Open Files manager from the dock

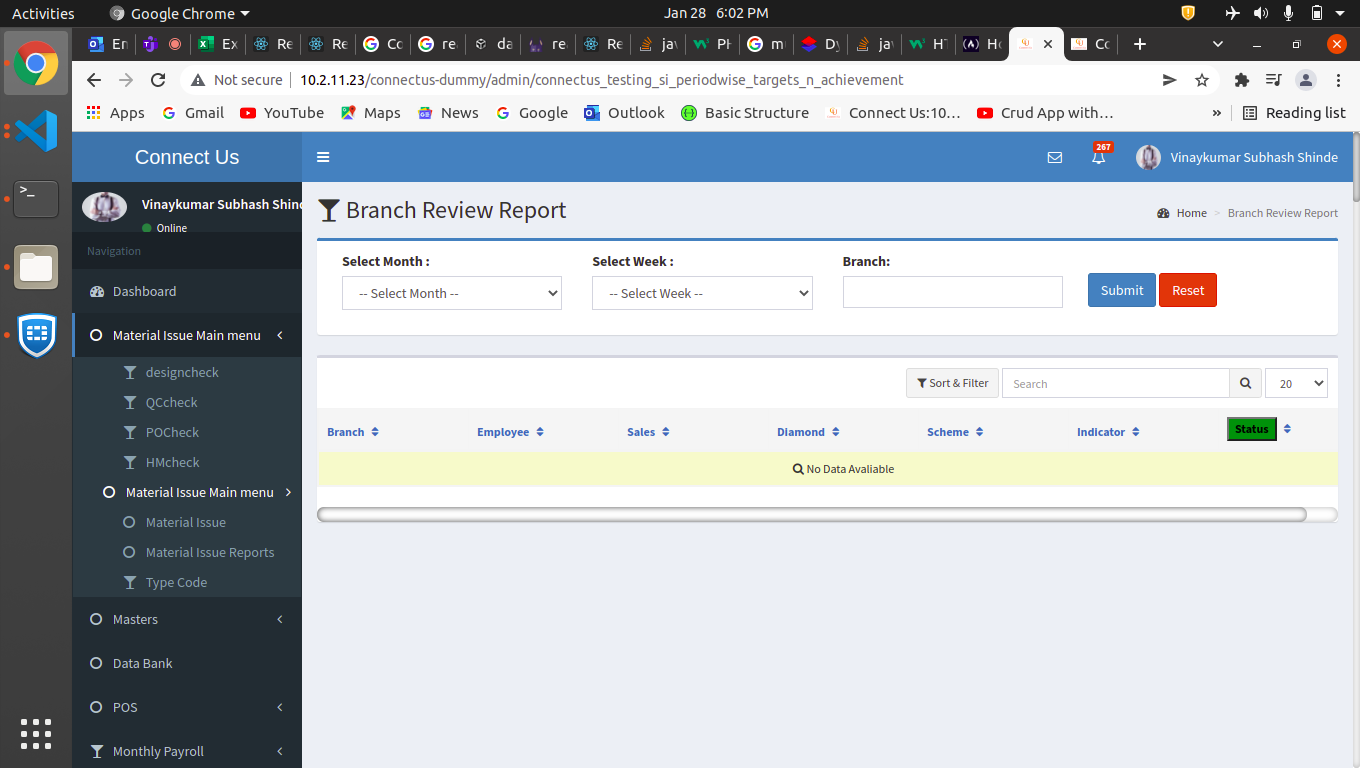point(36,267)
